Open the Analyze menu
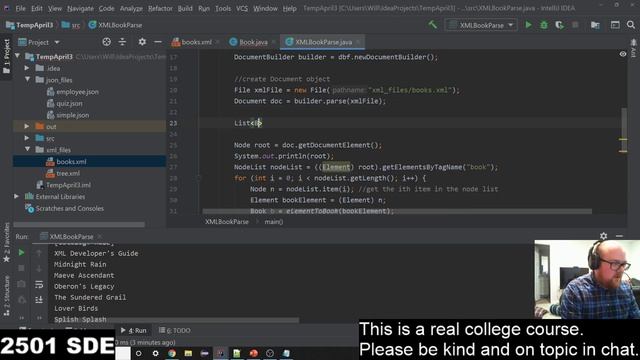 (x=131, y=8)
